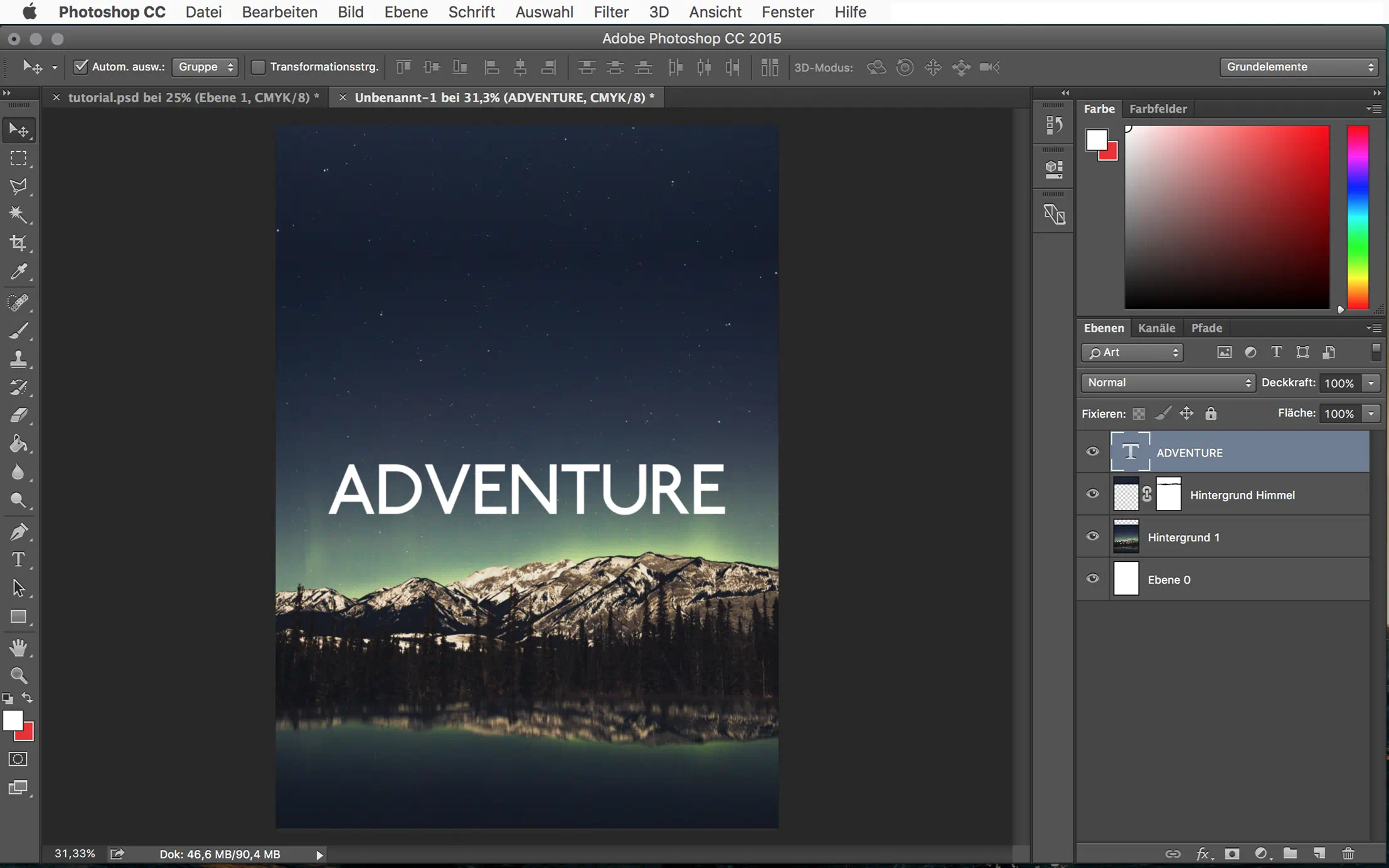Add layer style with fx icon

[x=1202, y=854]
